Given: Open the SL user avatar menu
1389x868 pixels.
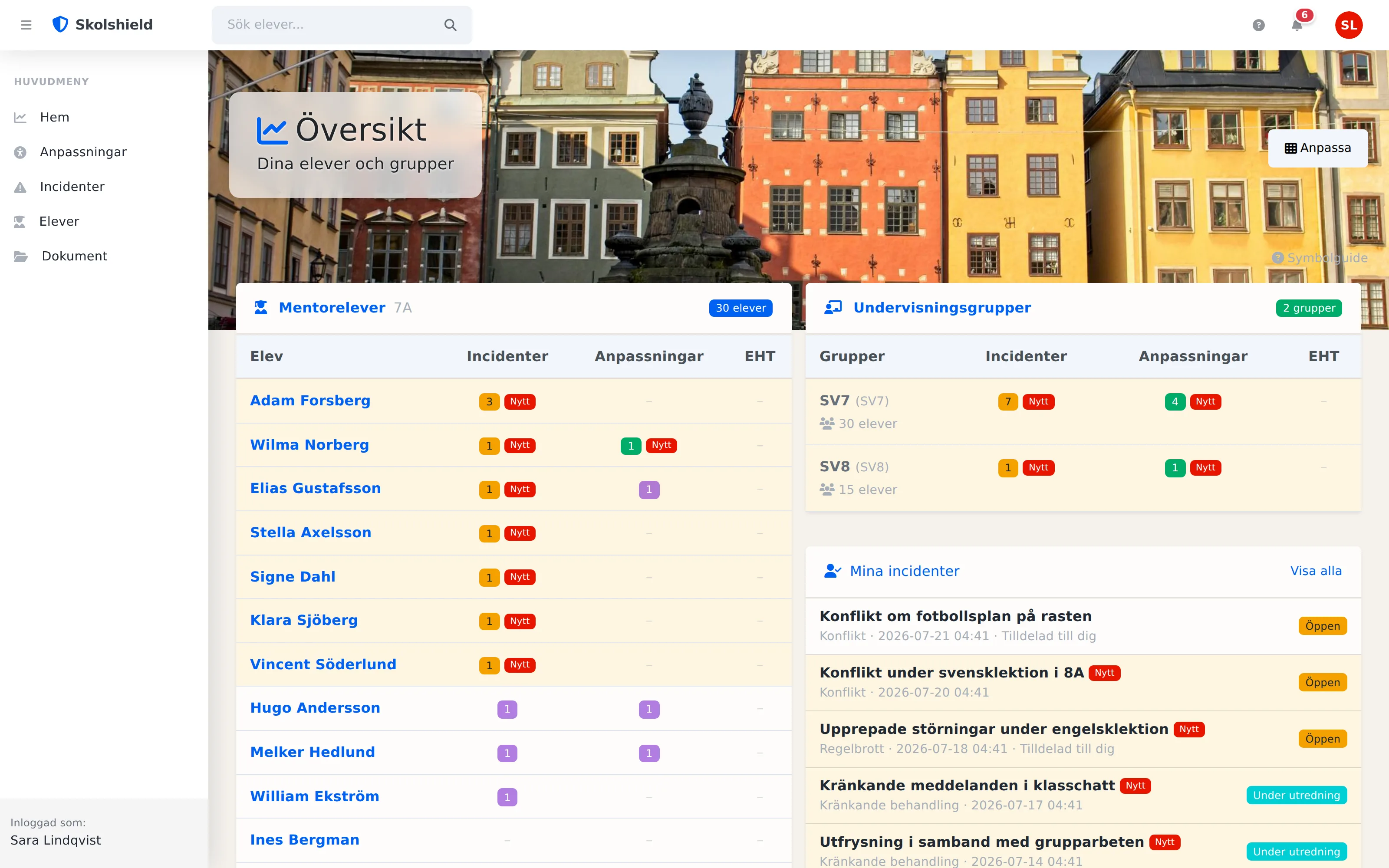Looking at the screenshot, I should click(x=1349, y=25).
